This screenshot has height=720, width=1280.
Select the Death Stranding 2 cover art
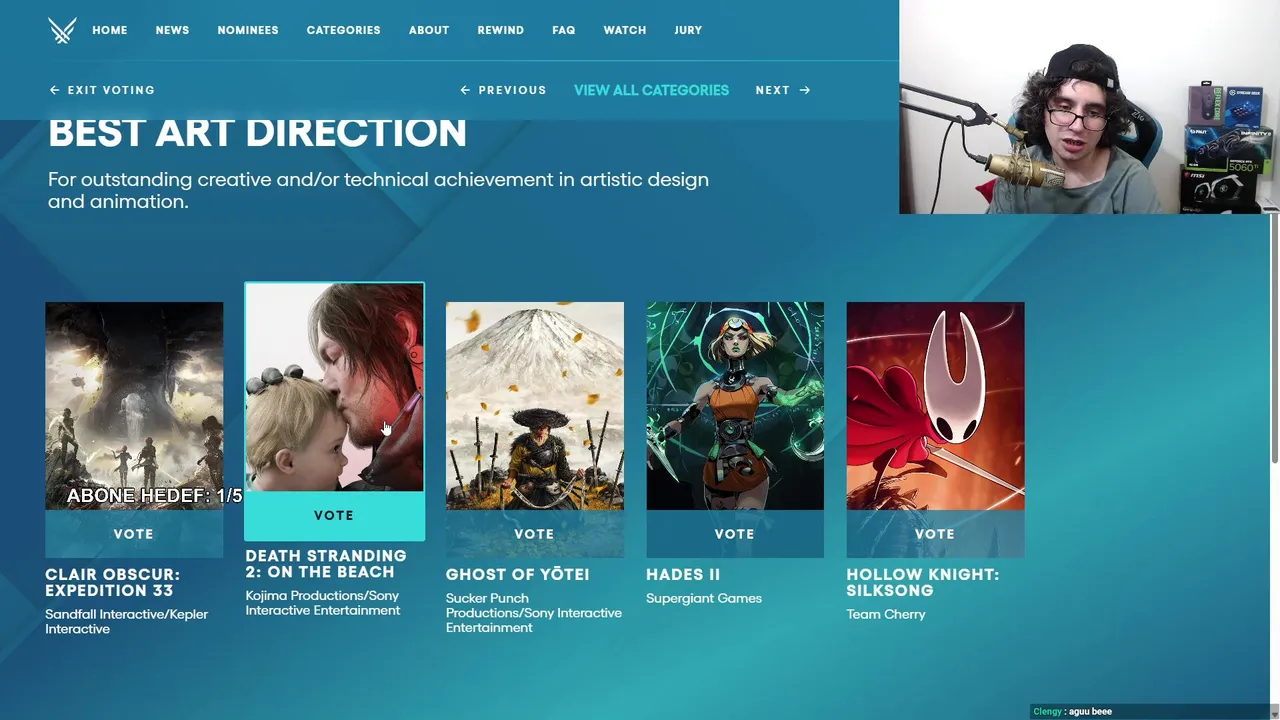point(334,387)
